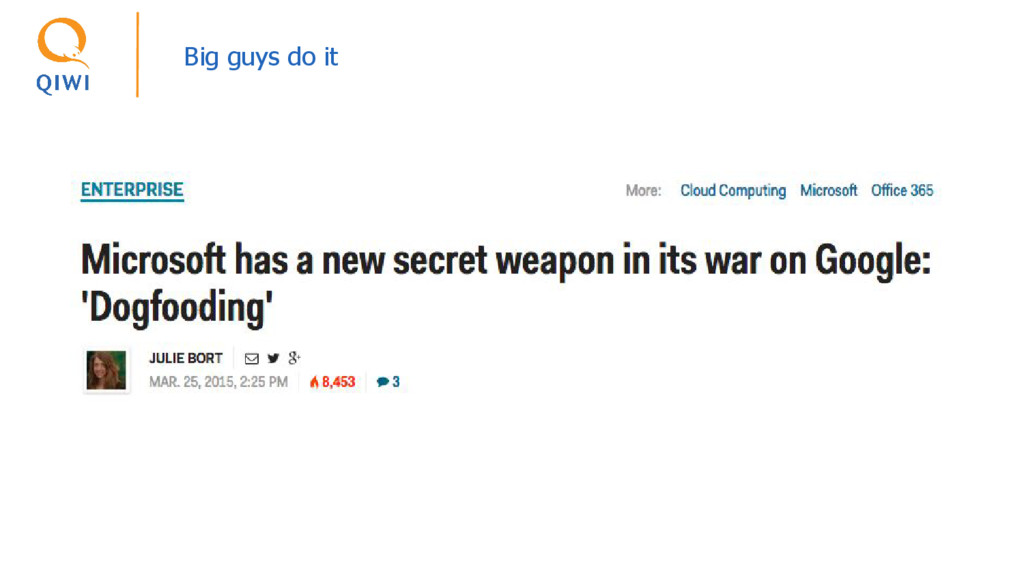Open the ENTERPRISE section link

coord(132,190)
